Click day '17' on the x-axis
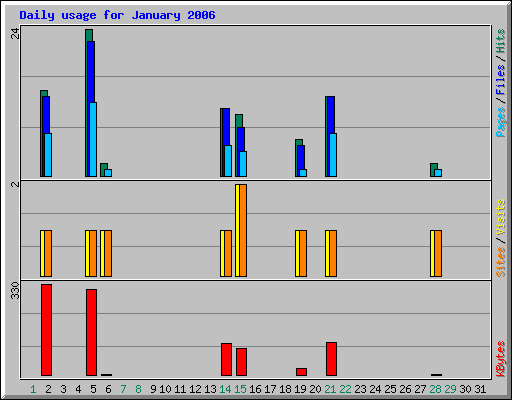Screen dimensions: 512x400 click(270, 389)
